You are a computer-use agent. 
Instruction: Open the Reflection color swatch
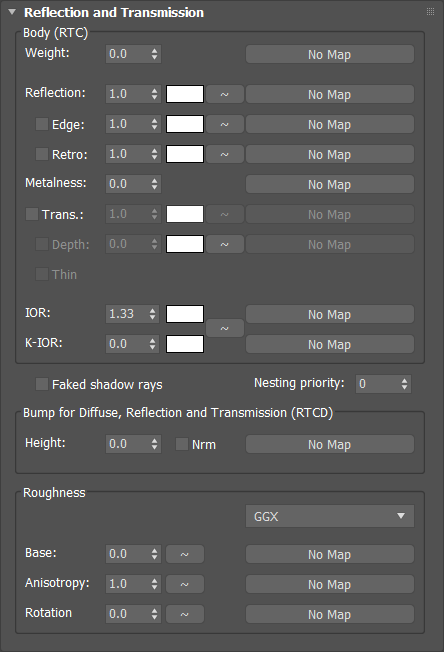point(185,94)
